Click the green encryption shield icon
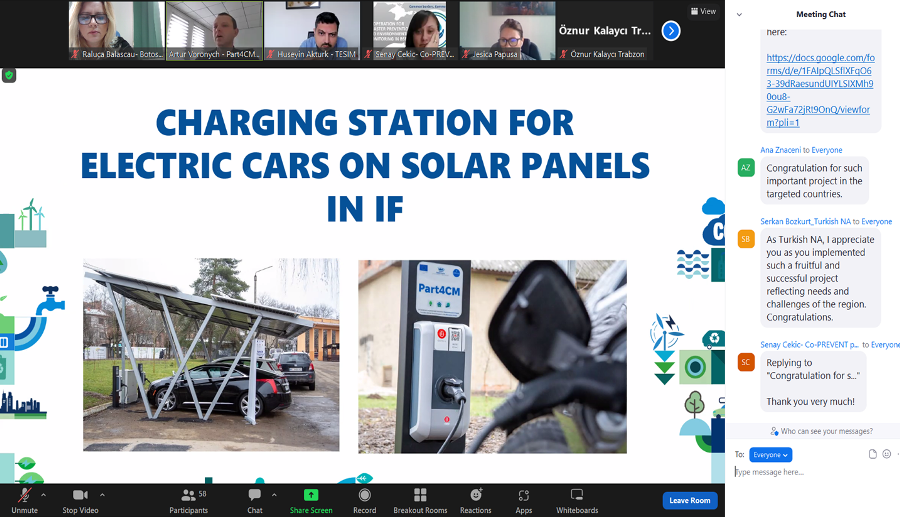 9,75
